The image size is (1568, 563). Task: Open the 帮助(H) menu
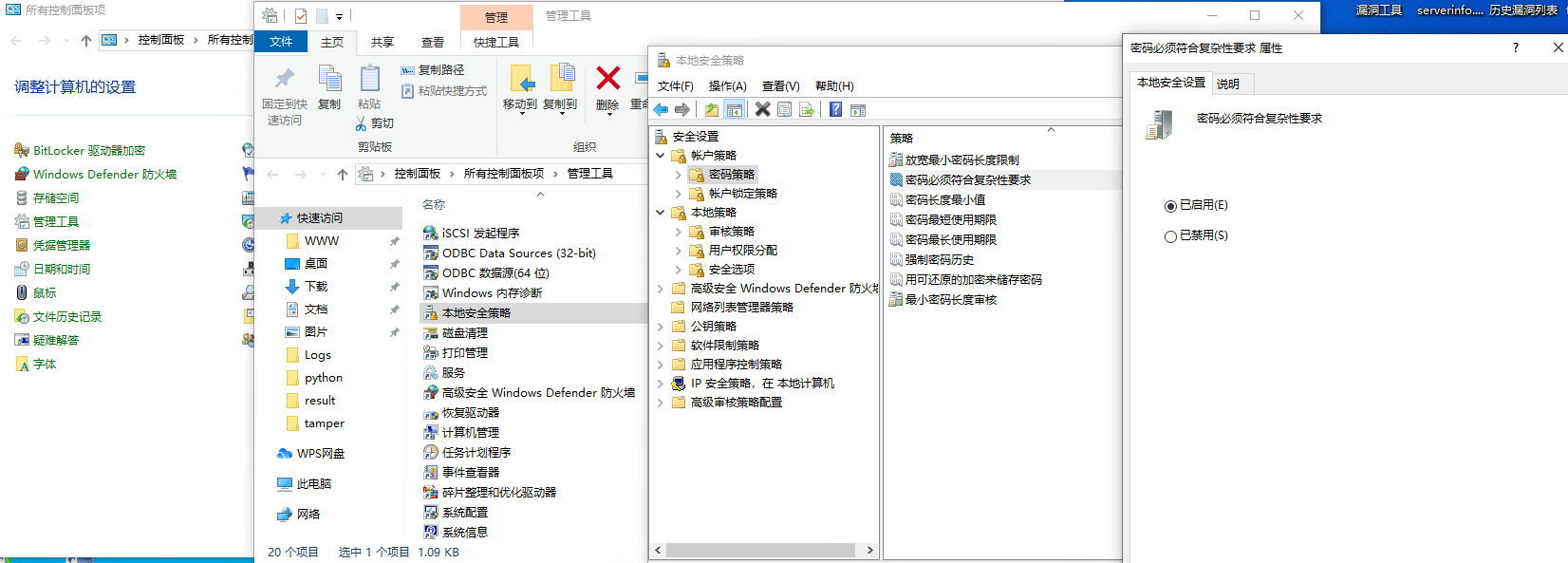[x=835, y=85]
